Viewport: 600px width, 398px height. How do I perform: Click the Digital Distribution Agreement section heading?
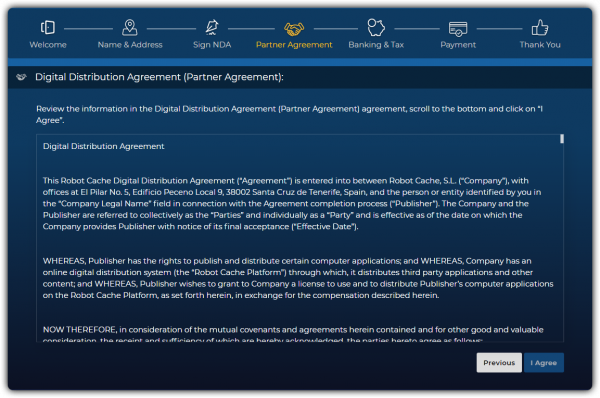click(159, 77)
